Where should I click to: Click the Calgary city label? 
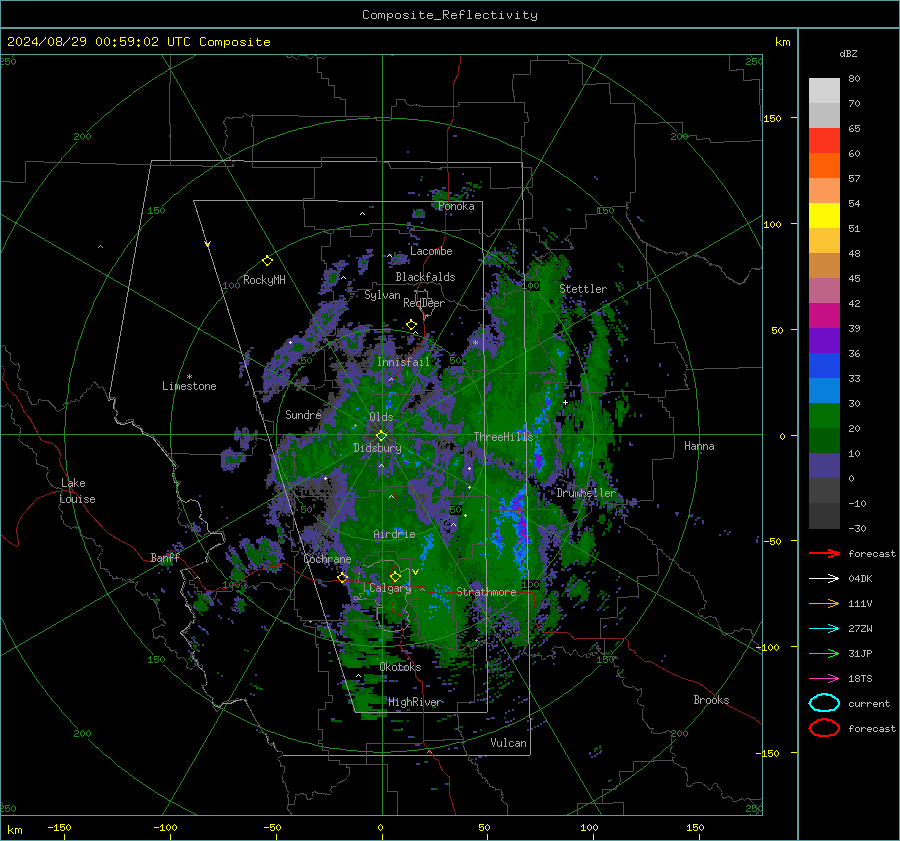390,588
